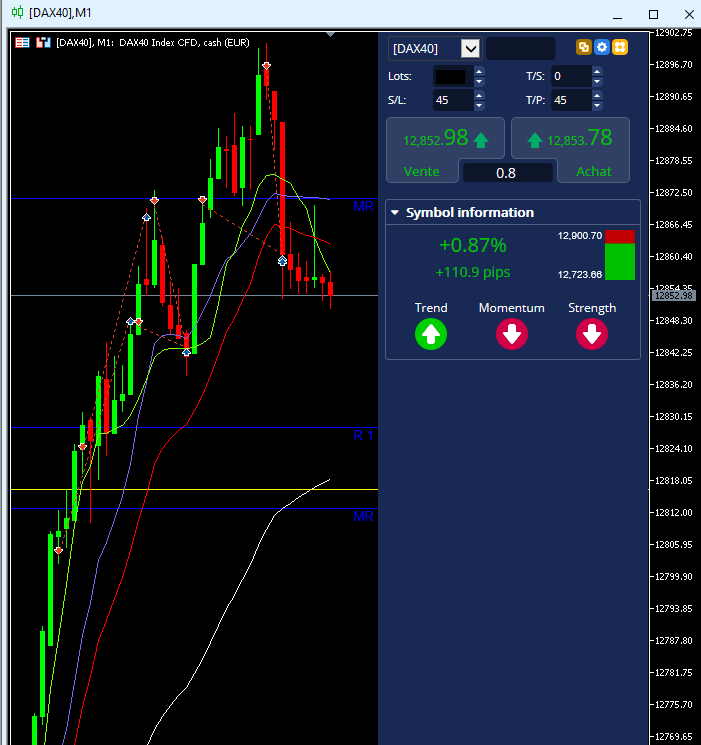701x745 pixels.
Task: Maximize the [DAX40],M1 chart window
Action: [653, 14]
